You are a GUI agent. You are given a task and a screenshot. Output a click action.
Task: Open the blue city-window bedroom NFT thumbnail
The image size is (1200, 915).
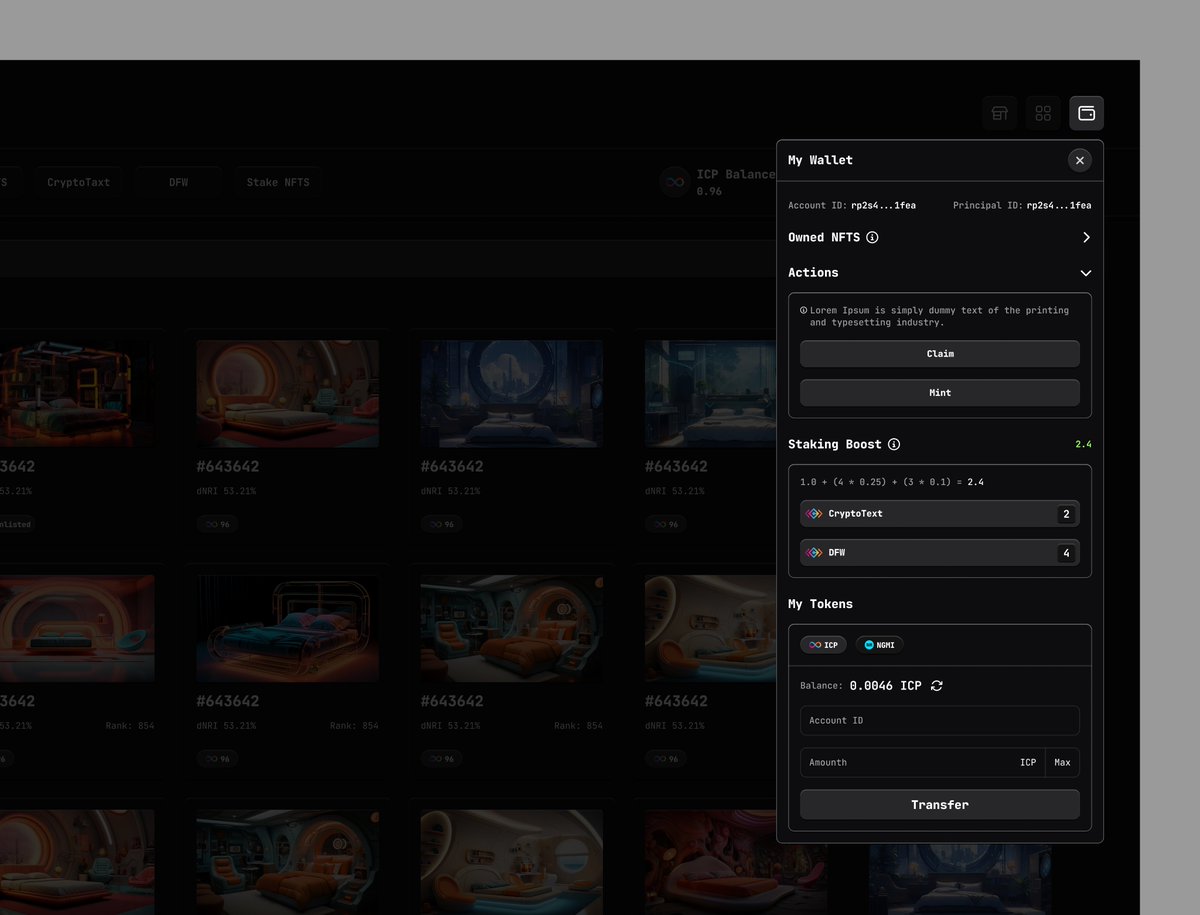(x=511, y=393)
